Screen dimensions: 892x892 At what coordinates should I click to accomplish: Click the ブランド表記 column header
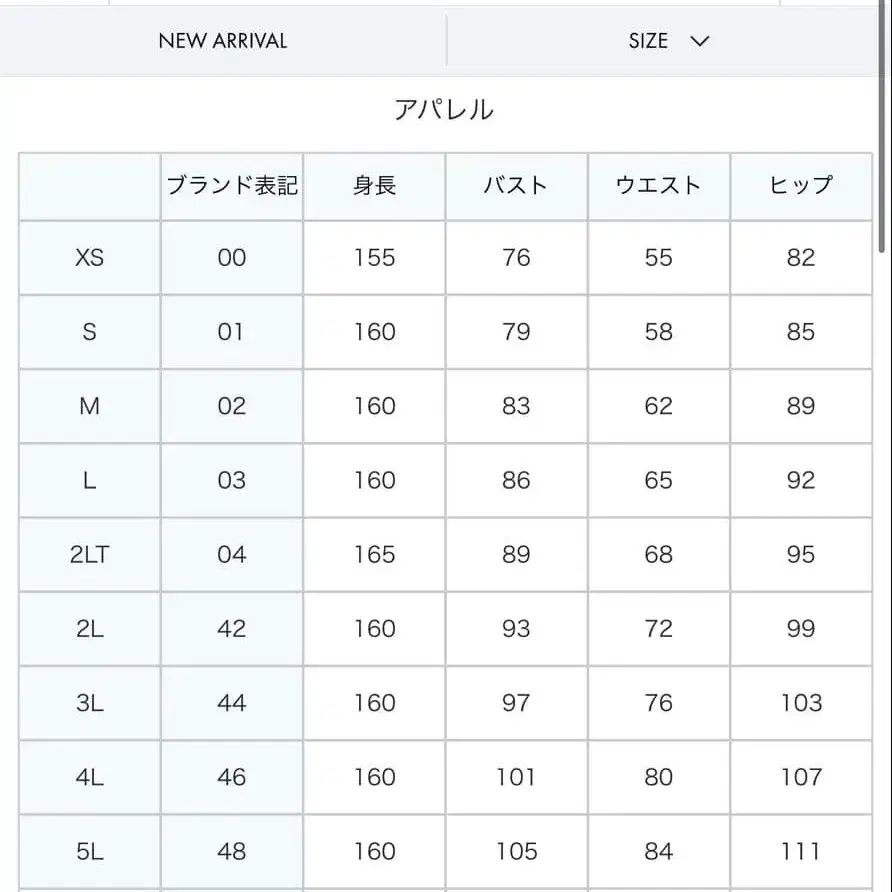tap(231, 187)
